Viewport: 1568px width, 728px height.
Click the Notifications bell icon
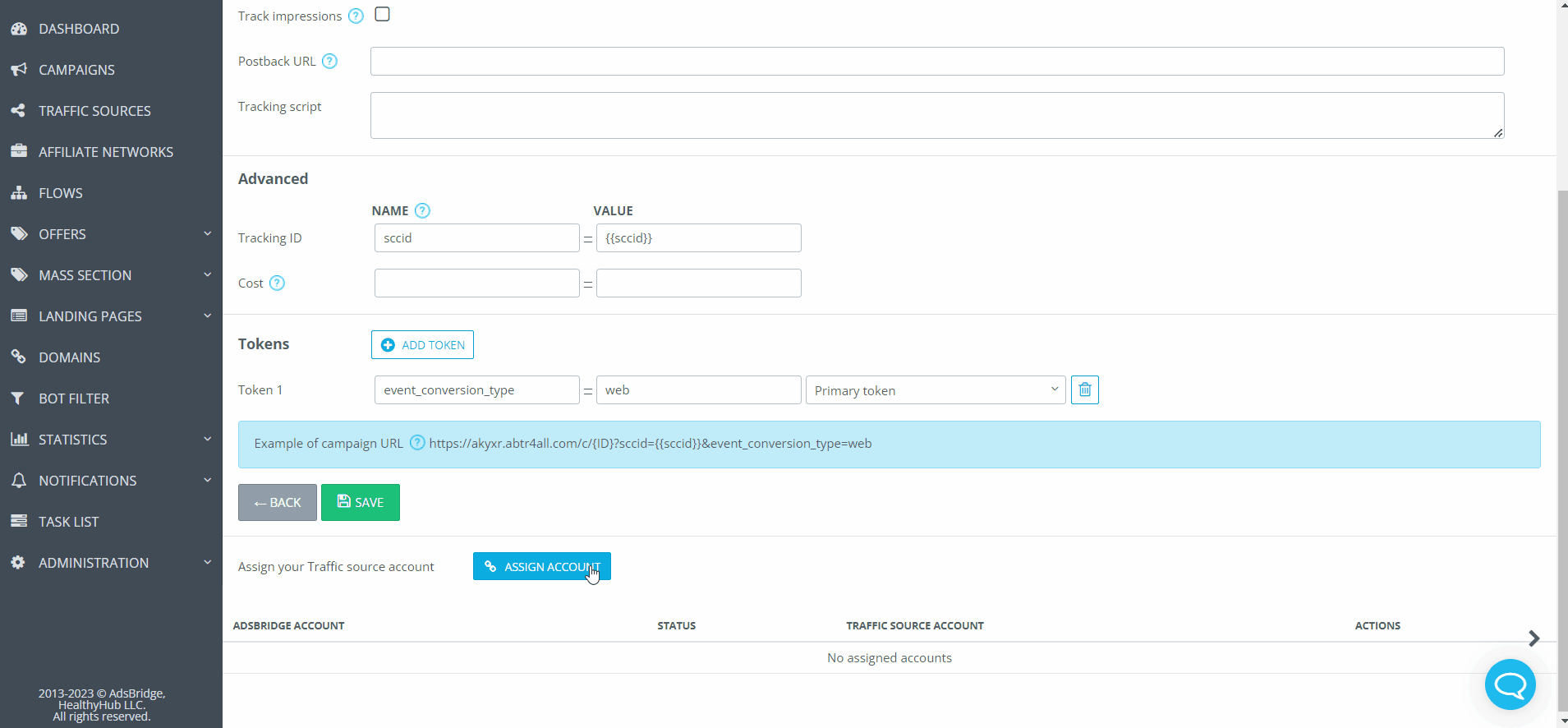coord(19,481)
